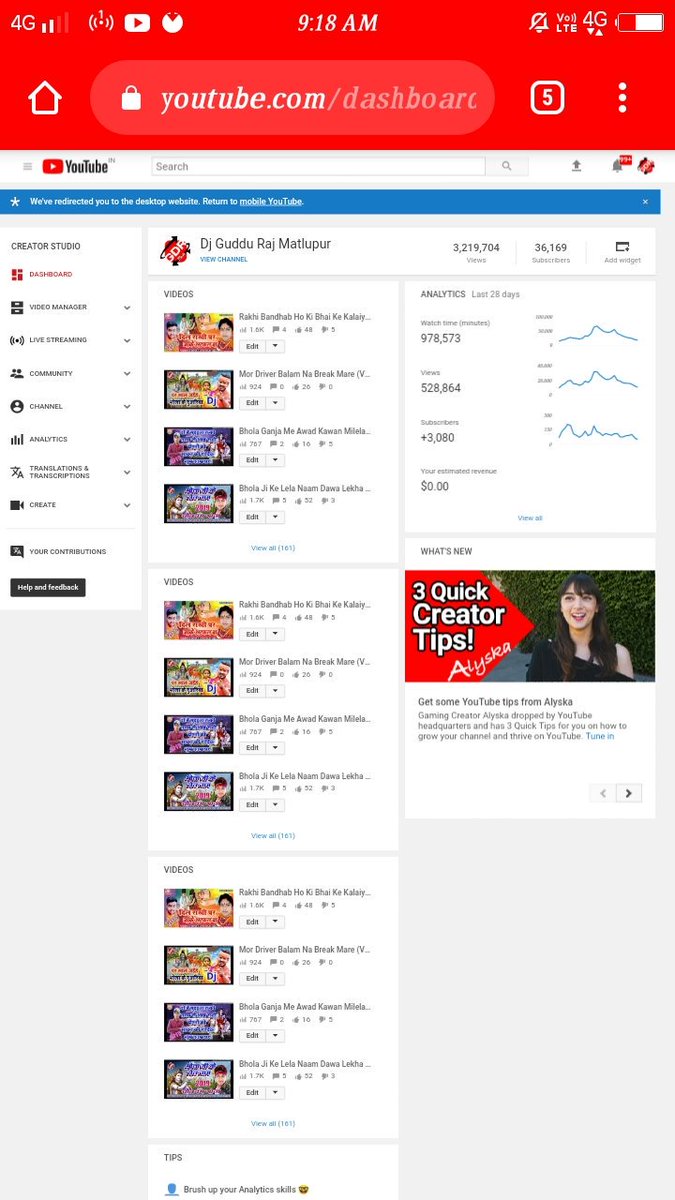
Task: Open the account avatar in YouTube header
Action: pos(646,166)
